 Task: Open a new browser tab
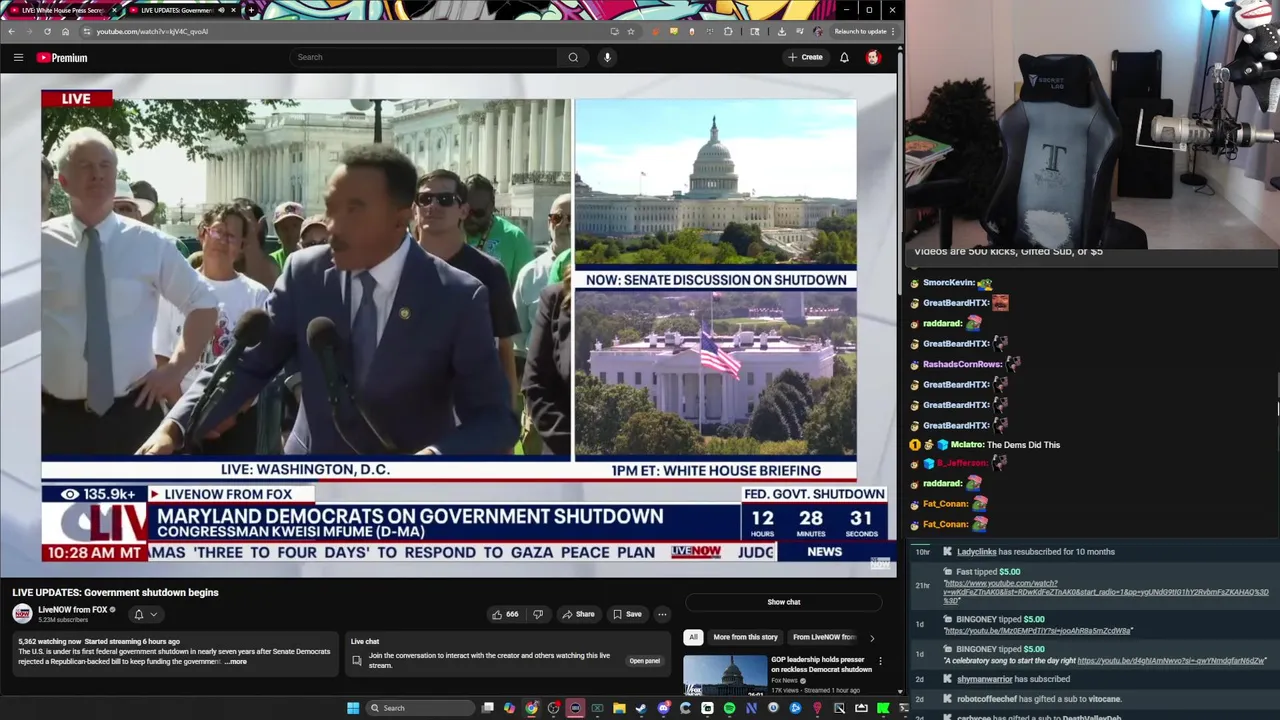coord(250,10)
